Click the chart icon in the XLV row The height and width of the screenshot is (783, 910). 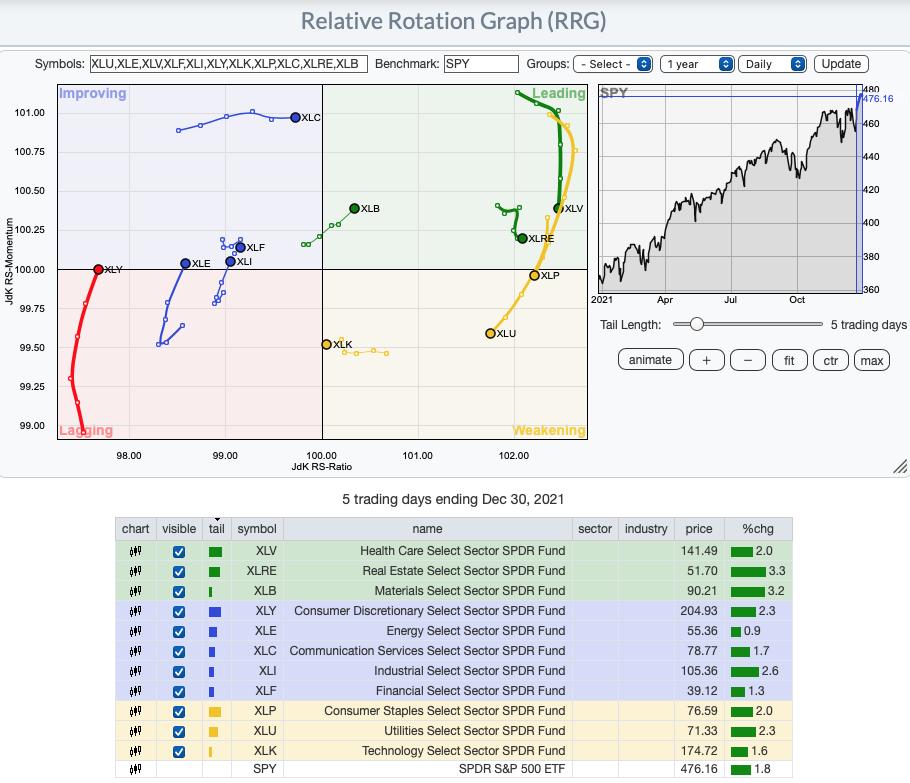[135, 551]
